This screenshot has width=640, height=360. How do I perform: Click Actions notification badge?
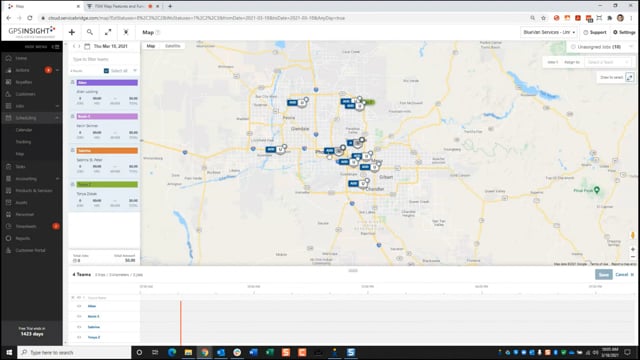(48, 70)
